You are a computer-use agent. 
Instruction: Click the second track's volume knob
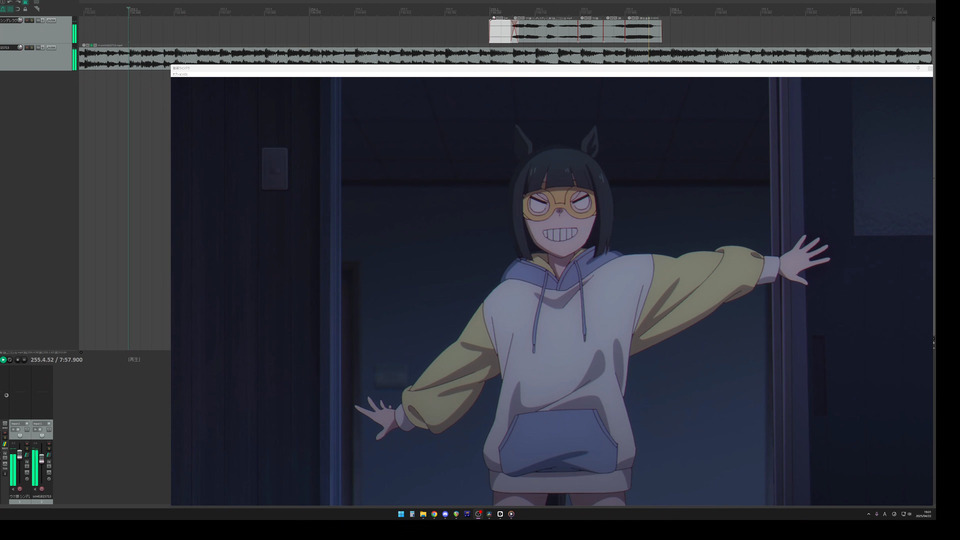[x=20, y=47]
